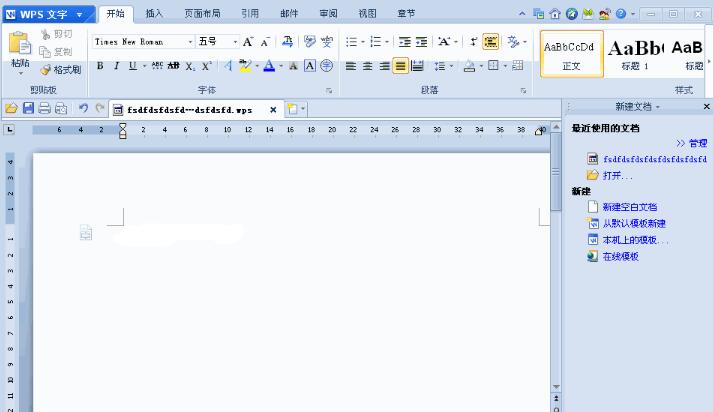Click the Cut (剪切) scissors icon
Screen dimensions: 713x412
pyautogui.click(x=45, y=34)
